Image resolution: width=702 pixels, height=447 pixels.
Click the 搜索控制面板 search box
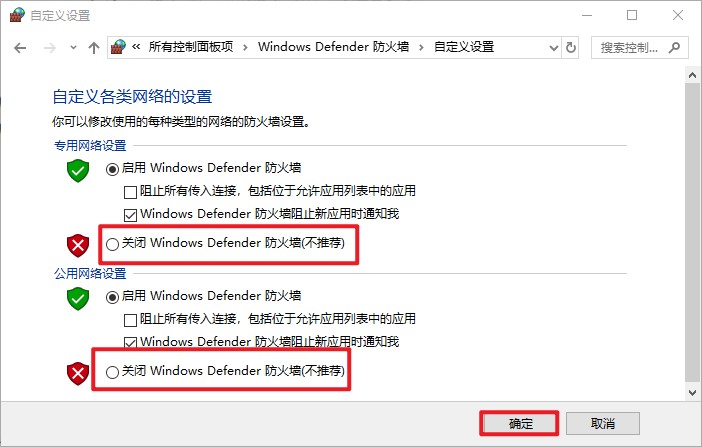(x=639, y=47)
